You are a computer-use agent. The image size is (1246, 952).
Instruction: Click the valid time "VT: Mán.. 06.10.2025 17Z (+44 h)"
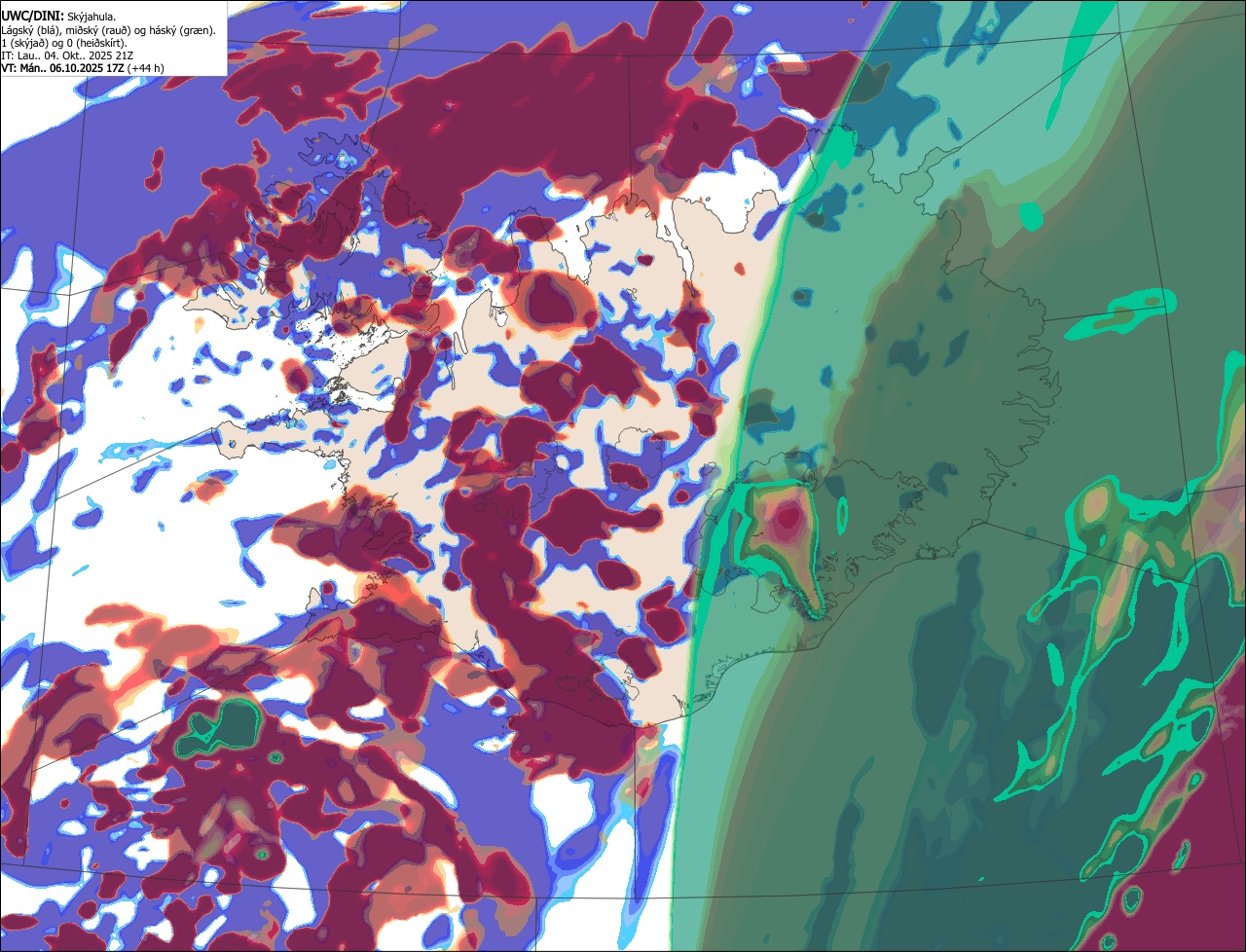(83, 68)
